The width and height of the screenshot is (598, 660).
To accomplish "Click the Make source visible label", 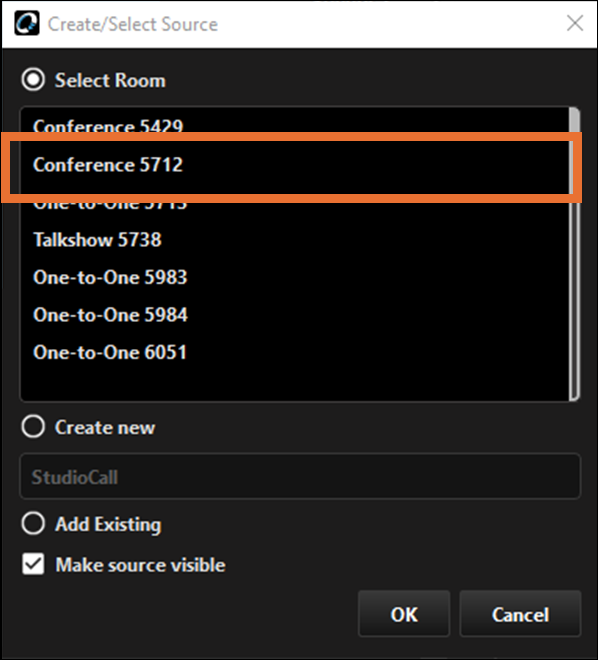I will [x=141, y=564].
